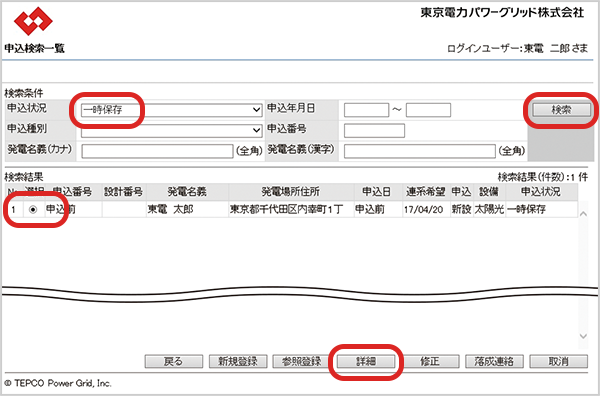Screen dimensions: 600x396
Task: Click the 発電名義(カナ) text field
Action: 157,151
